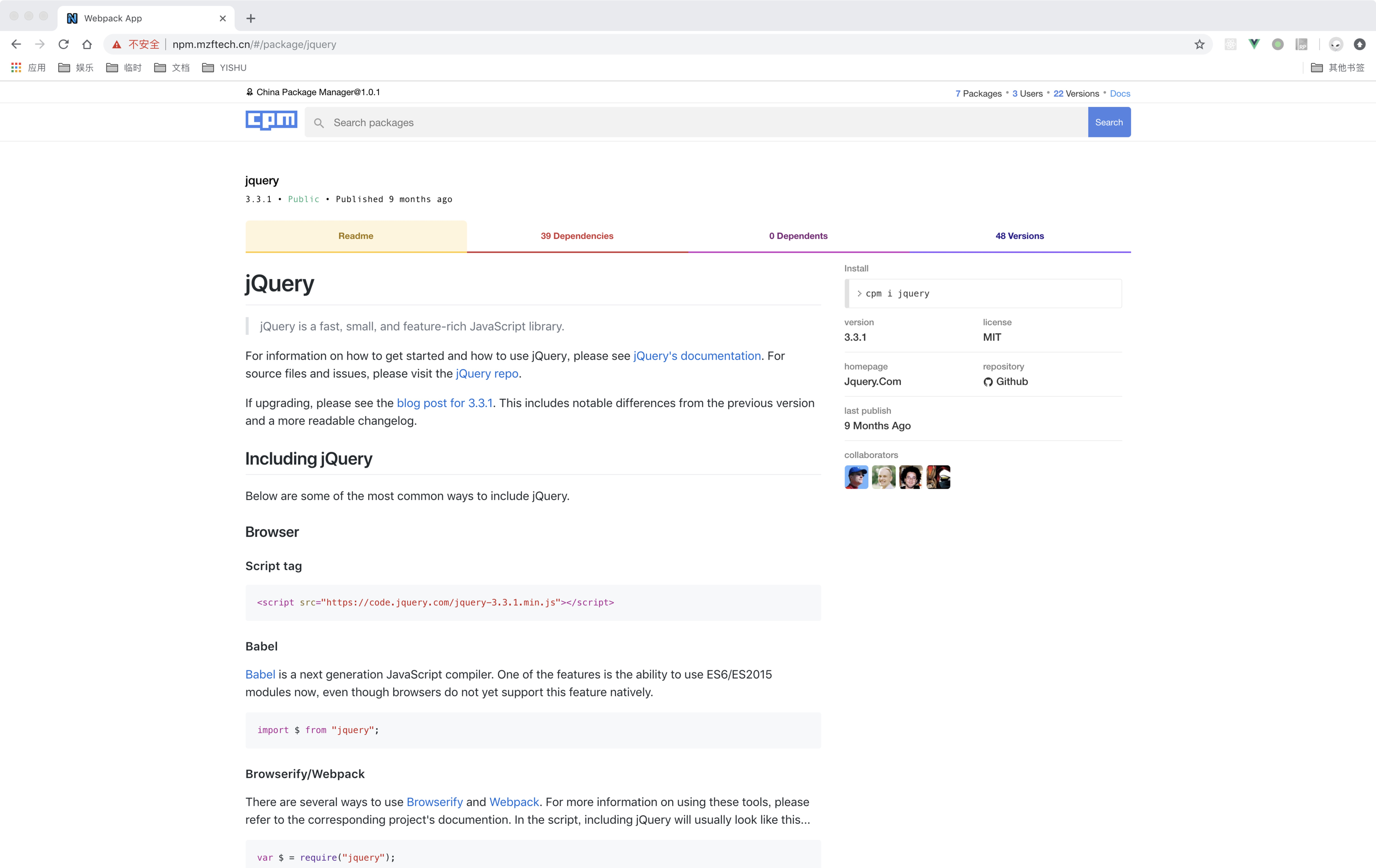Open the Jquery.Com homepage link
1376x868 pixels.
coord(872,381)
